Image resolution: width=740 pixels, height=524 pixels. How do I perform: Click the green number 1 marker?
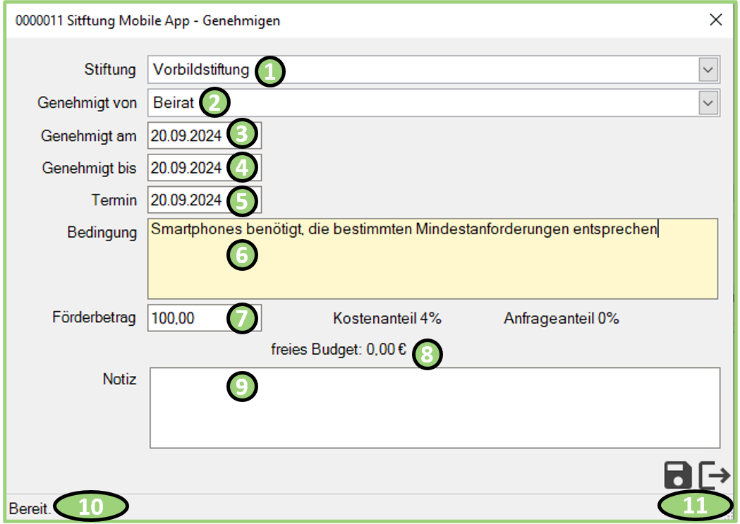269,71
